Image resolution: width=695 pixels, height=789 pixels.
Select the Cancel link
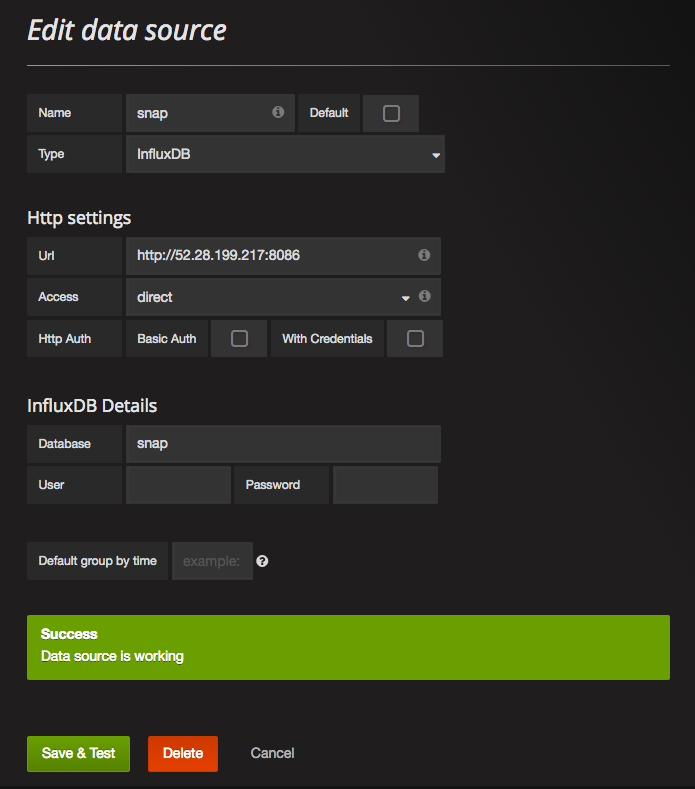coord(272,753)
